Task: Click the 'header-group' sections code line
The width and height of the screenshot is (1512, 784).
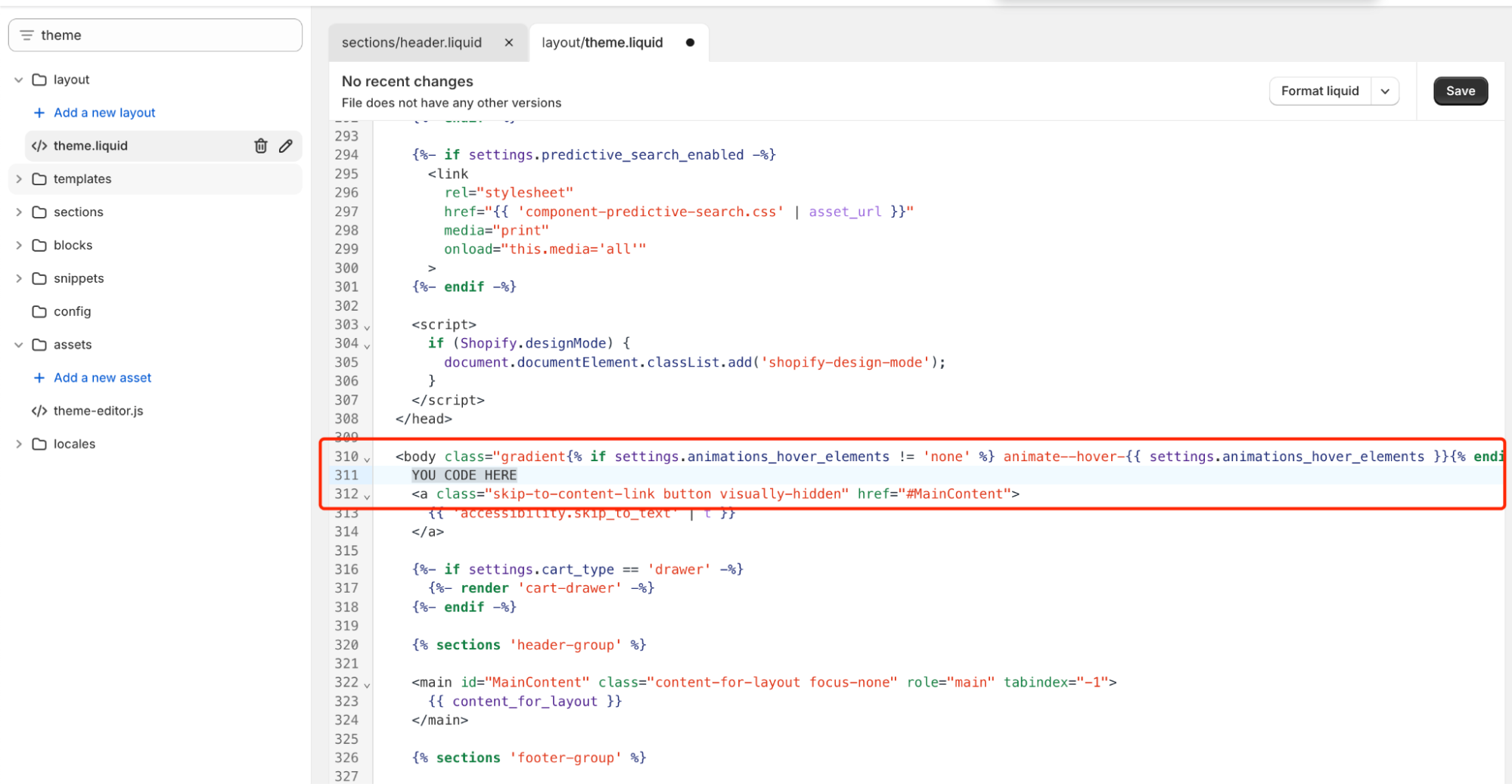Action: (529, 645)
